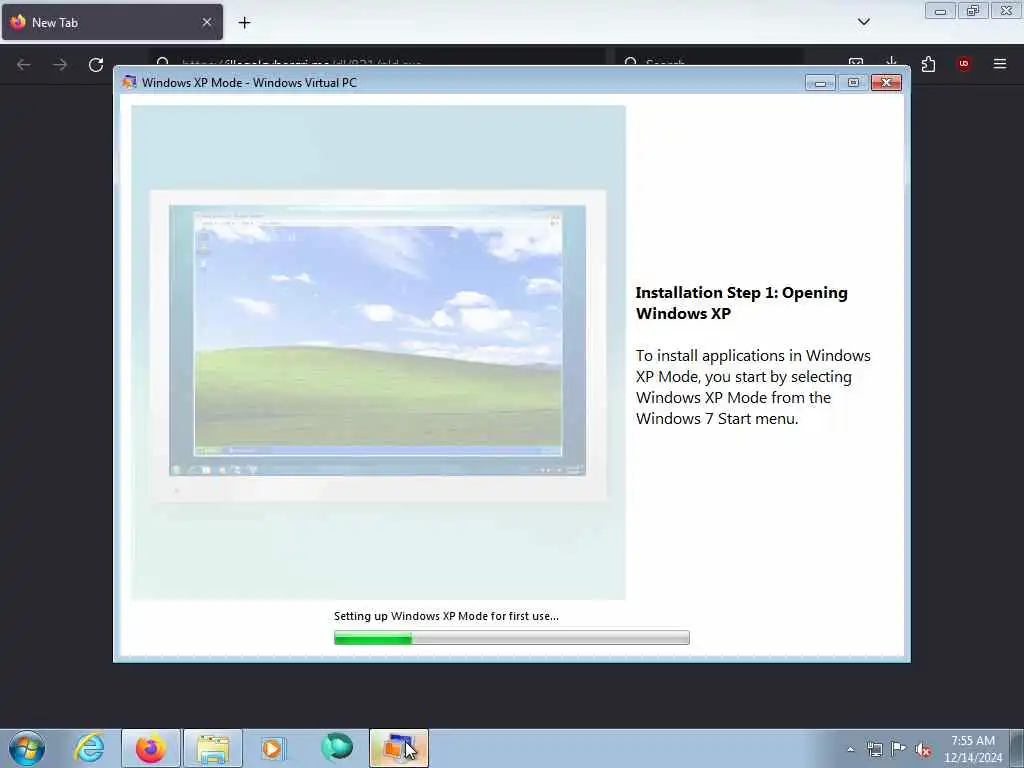
Task: Go back in the Firefox window
Action: coord(24,64)
